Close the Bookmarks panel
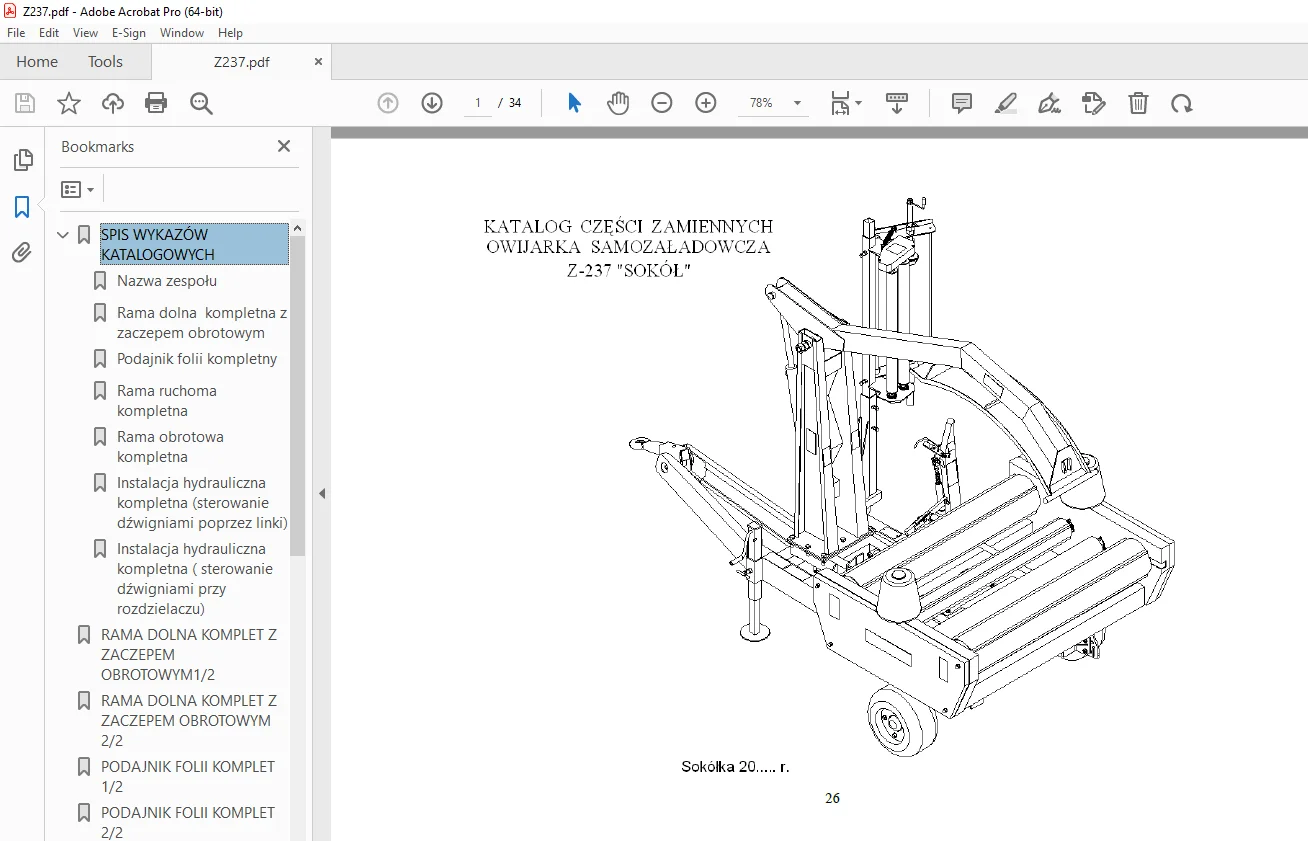 [x=284, y=146]
